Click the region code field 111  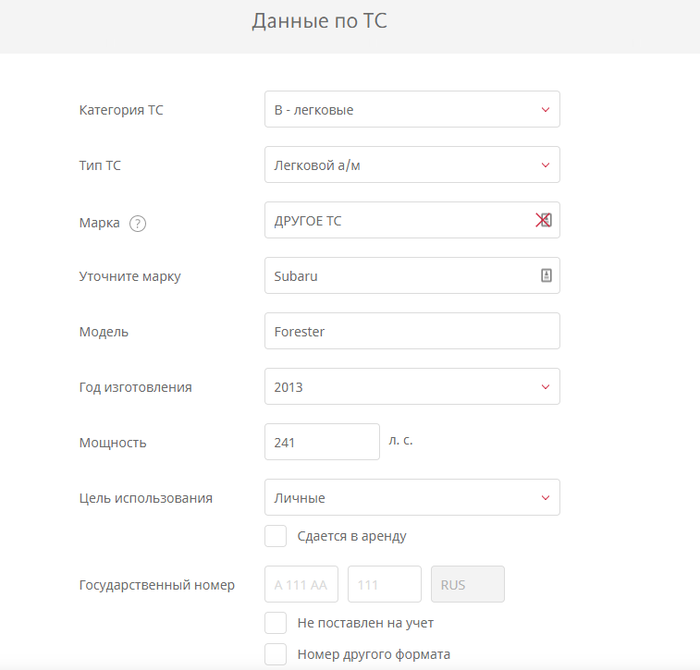point(384,585)
